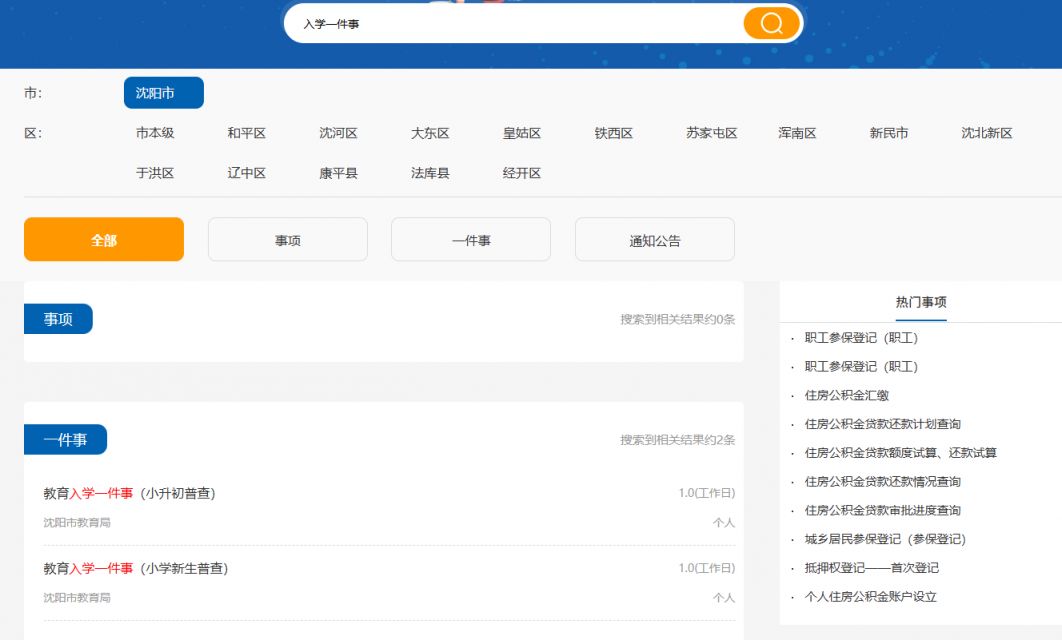Click 沈阳市教育局 under the 小学新生普查 result
This screenshot has height=640, width=1062.
click(77, 598)
